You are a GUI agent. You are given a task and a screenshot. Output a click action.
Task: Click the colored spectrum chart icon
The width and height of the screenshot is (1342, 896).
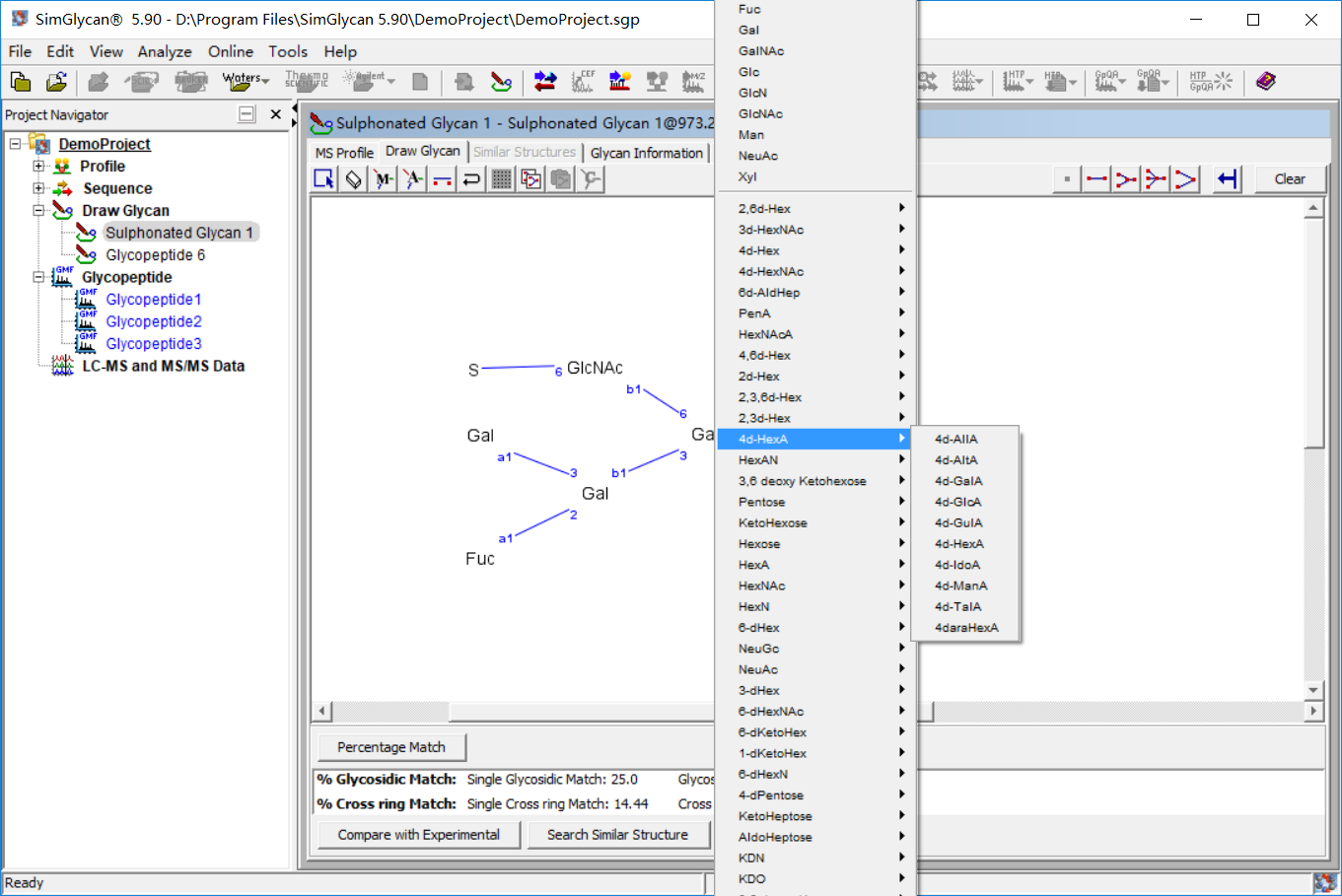tap(619, 82)
